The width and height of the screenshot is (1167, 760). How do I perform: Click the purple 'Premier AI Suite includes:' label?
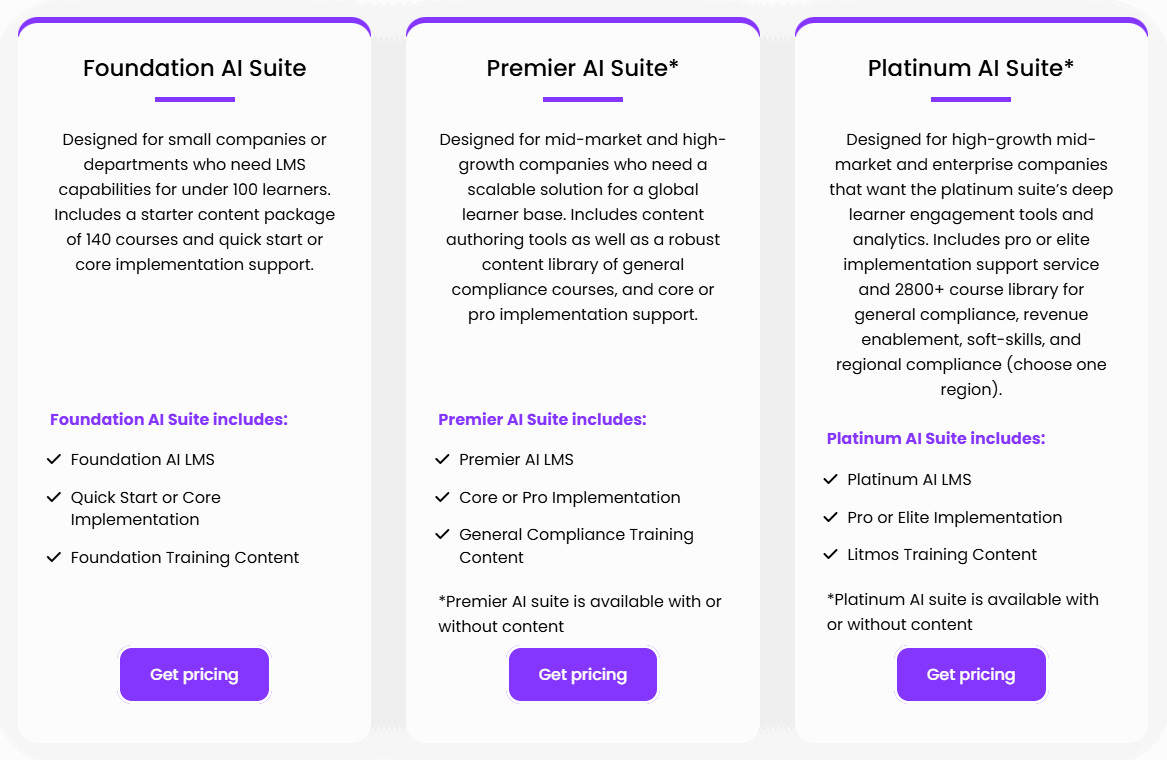point(543,420)
